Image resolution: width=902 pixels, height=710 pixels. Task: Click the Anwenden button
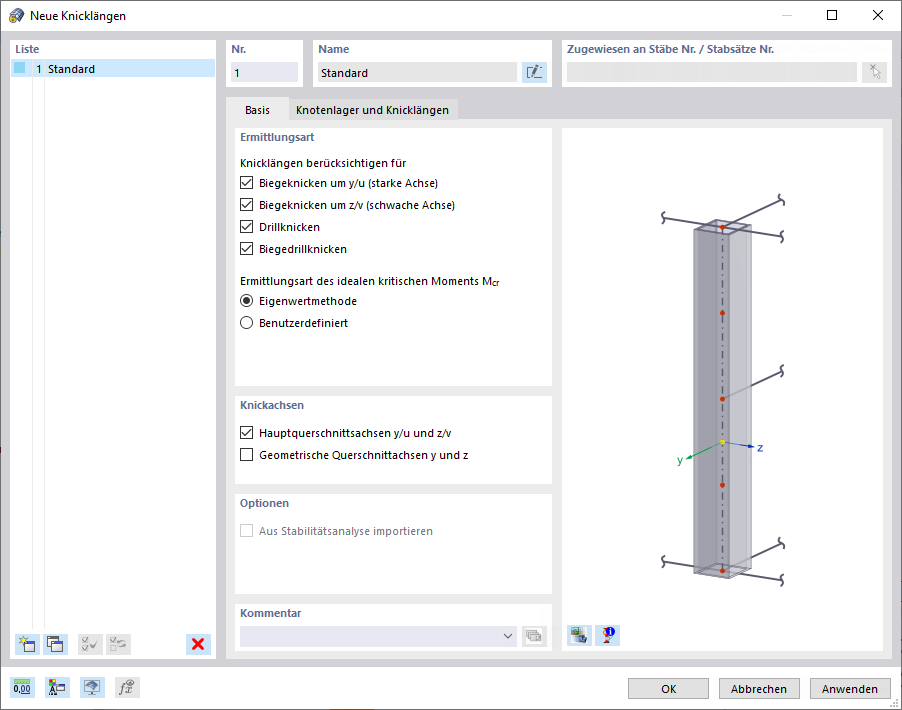tap(850, 689)
